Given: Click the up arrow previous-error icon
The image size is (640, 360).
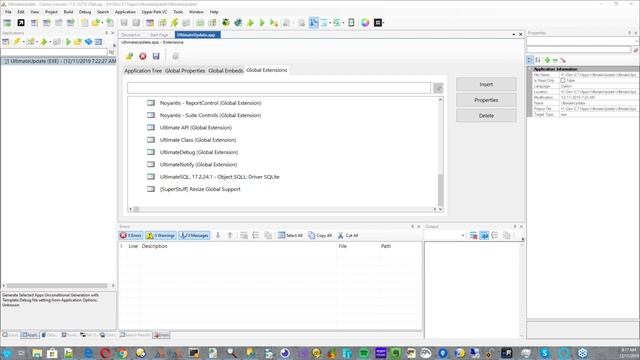Looking at the screenshot, I should pyautogui.click(x=230, y=236).
